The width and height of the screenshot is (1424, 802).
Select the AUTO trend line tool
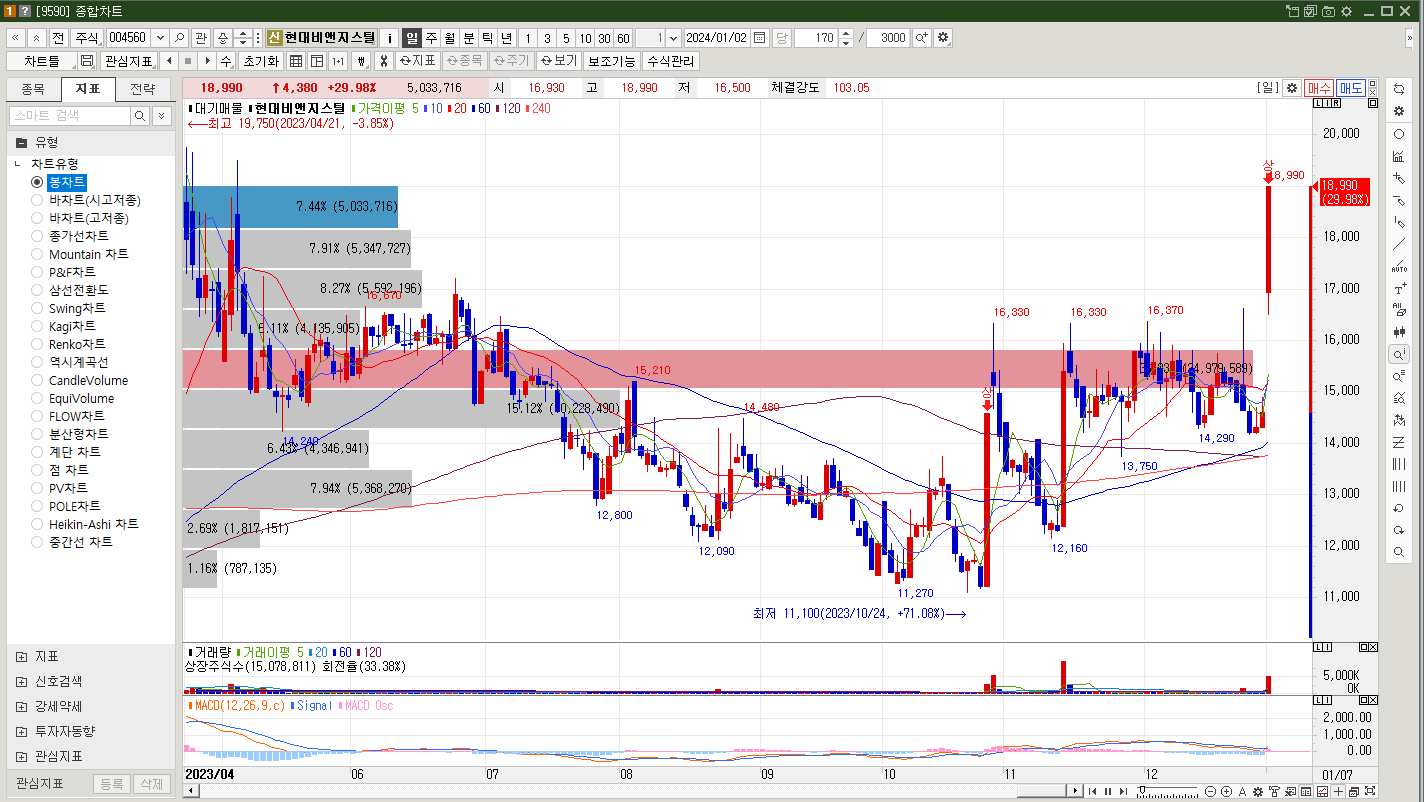coord(1399,266)
